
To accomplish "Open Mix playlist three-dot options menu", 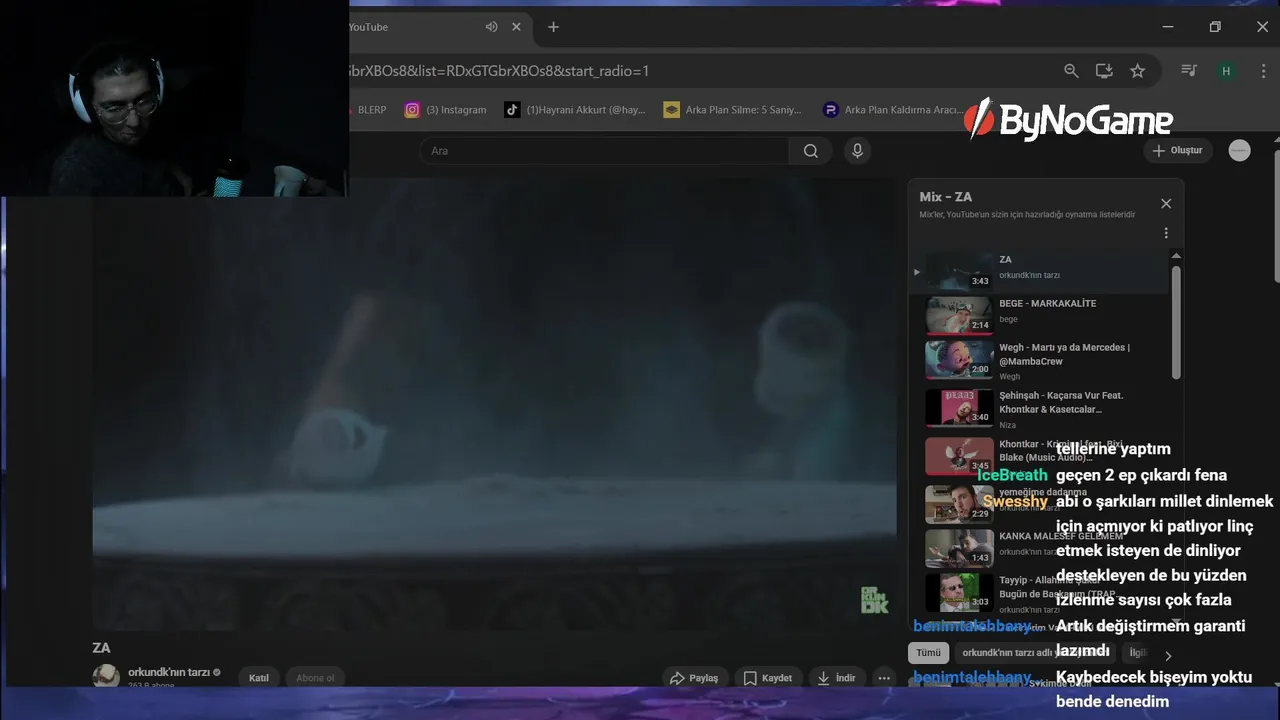I will (1166, 233).
